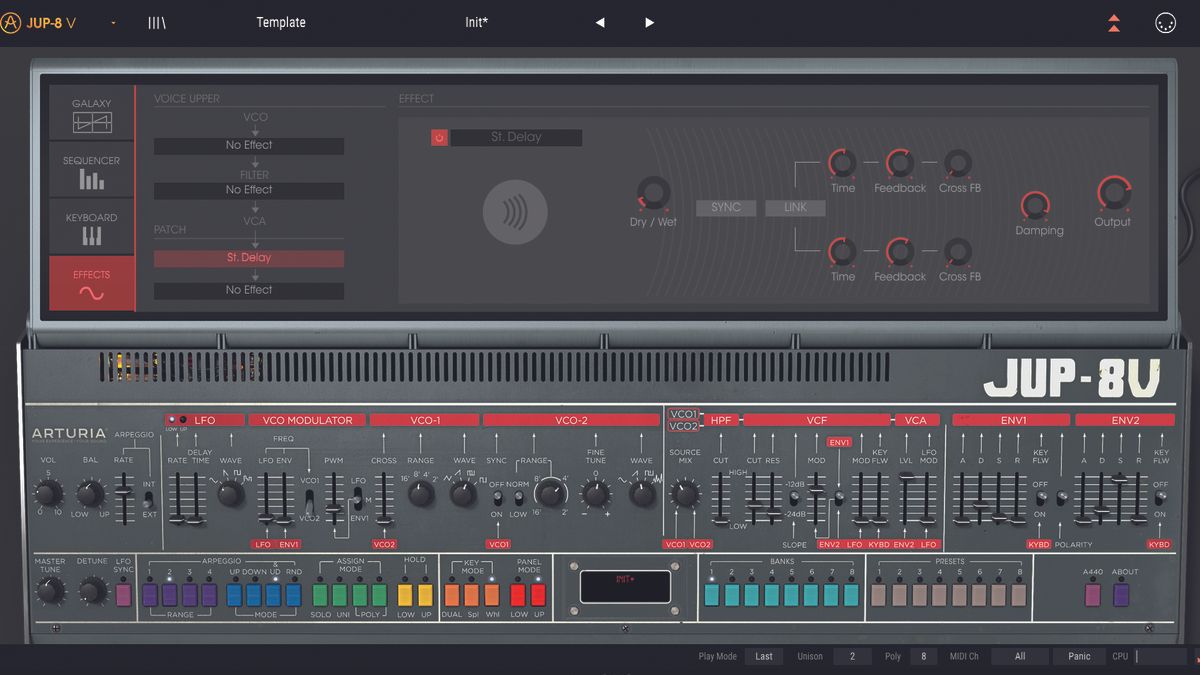The image size is (1200, 675).
Task: Go to next preset with the arrow
Action: [x=648, y=22]
